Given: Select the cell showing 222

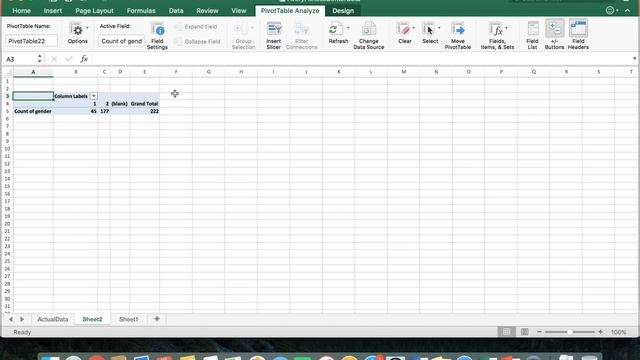Looking at the screenshot, I should pyautogui.click(x=144, y=111).
